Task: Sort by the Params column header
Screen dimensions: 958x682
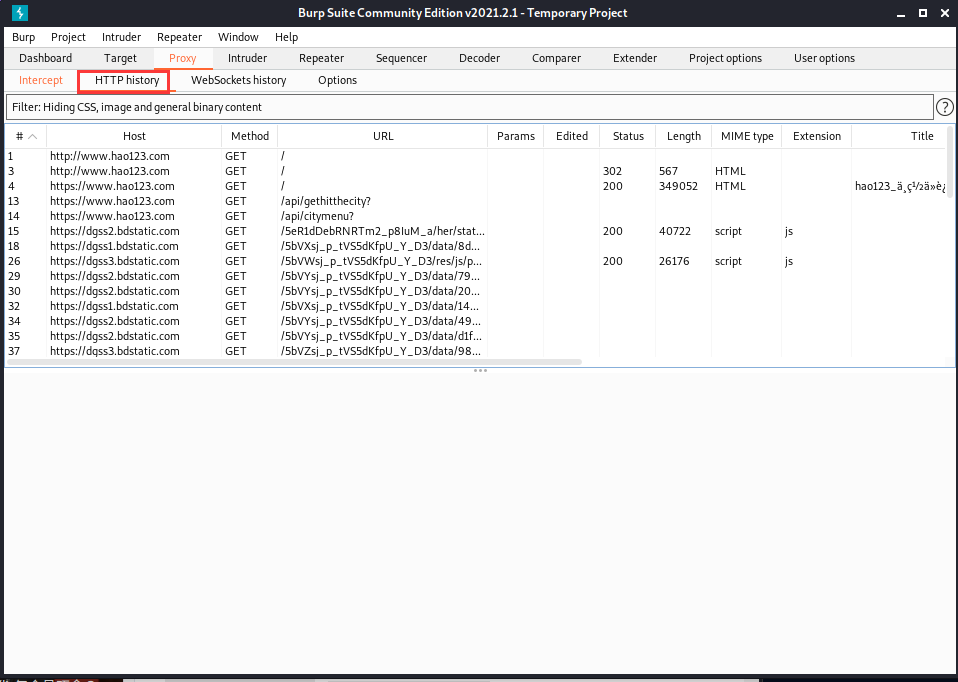Action: tap(516, 136)
